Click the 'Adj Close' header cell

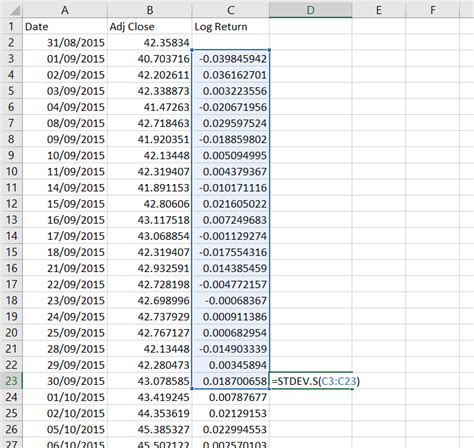(150, 26)
